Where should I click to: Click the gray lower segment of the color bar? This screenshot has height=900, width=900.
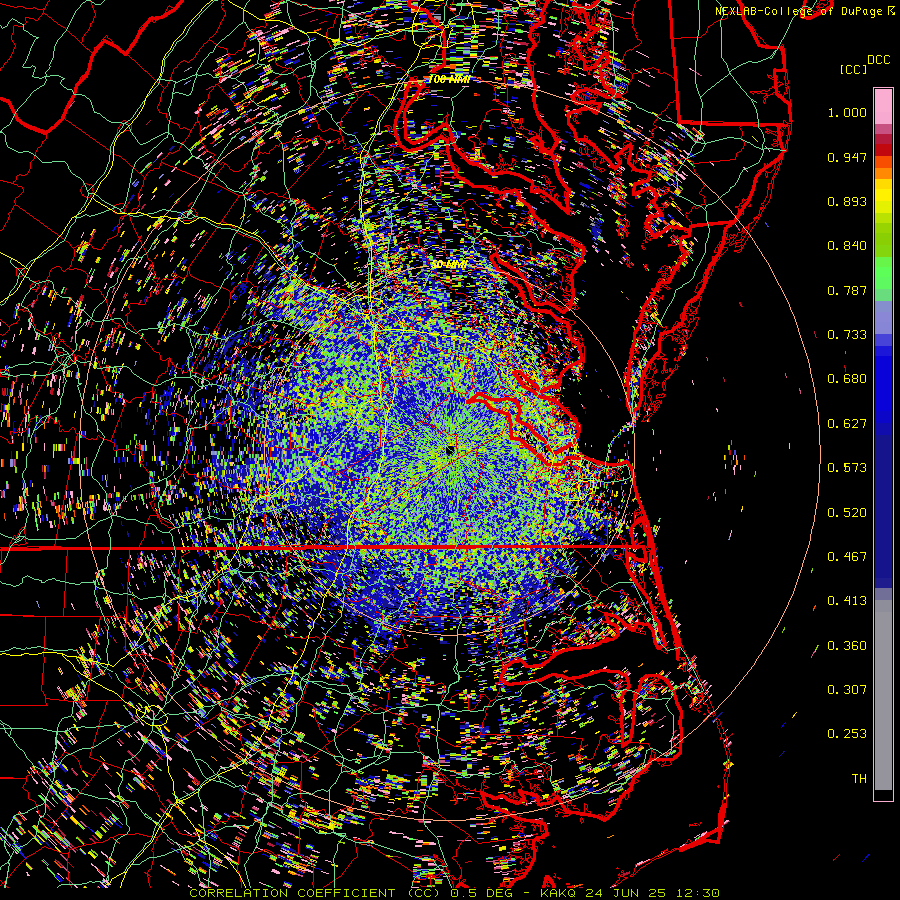(x=883, y=695)
